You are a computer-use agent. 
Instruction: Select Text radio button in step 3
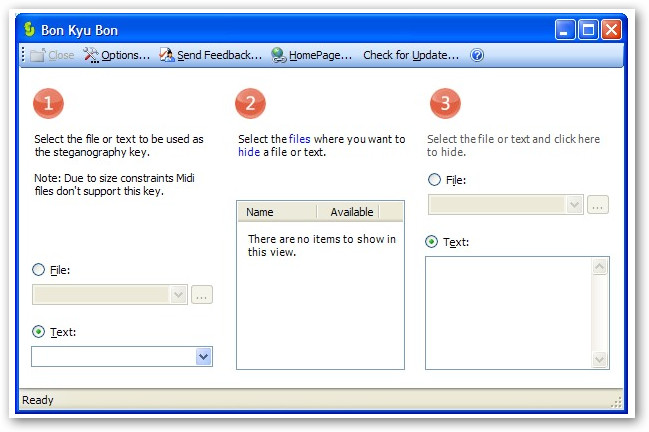[432, 241]
